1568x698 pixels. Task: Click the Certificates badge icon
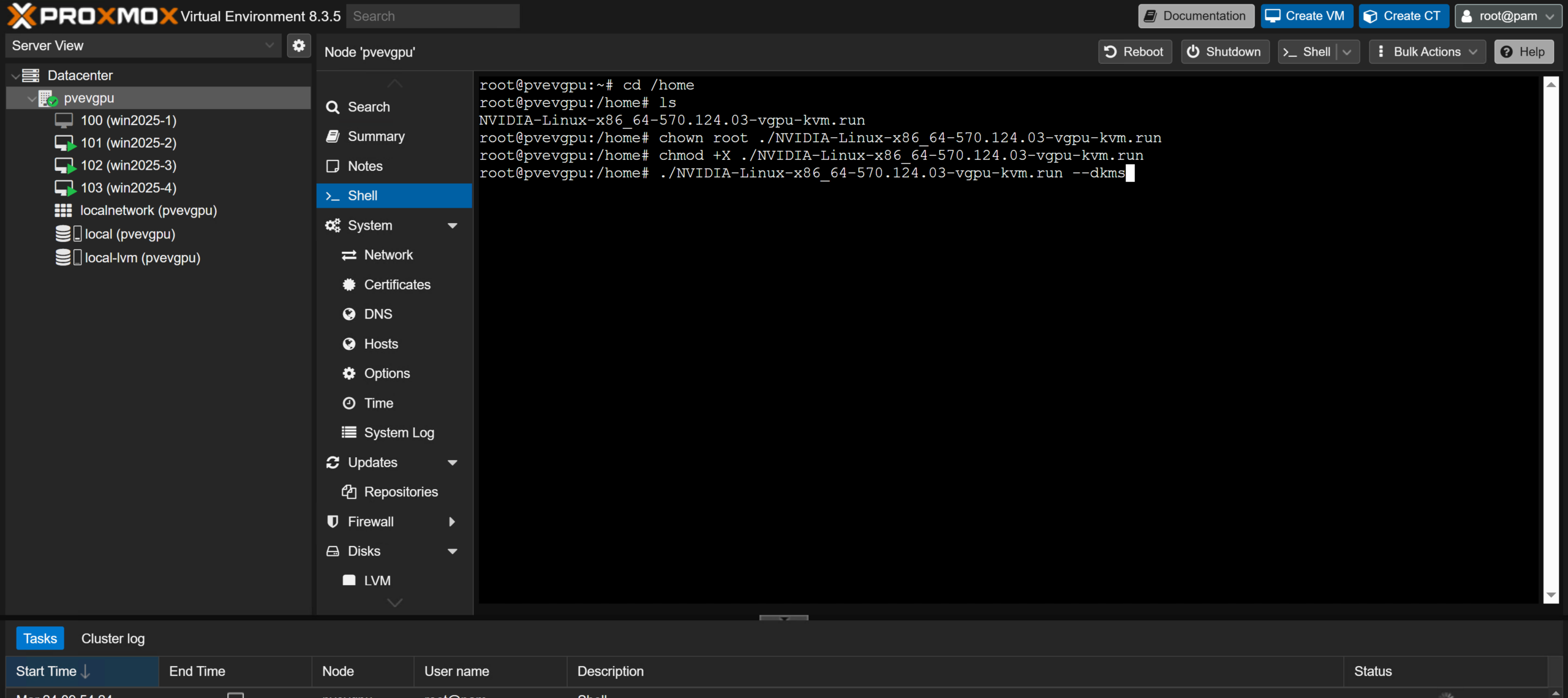click(x=349, y=284)
